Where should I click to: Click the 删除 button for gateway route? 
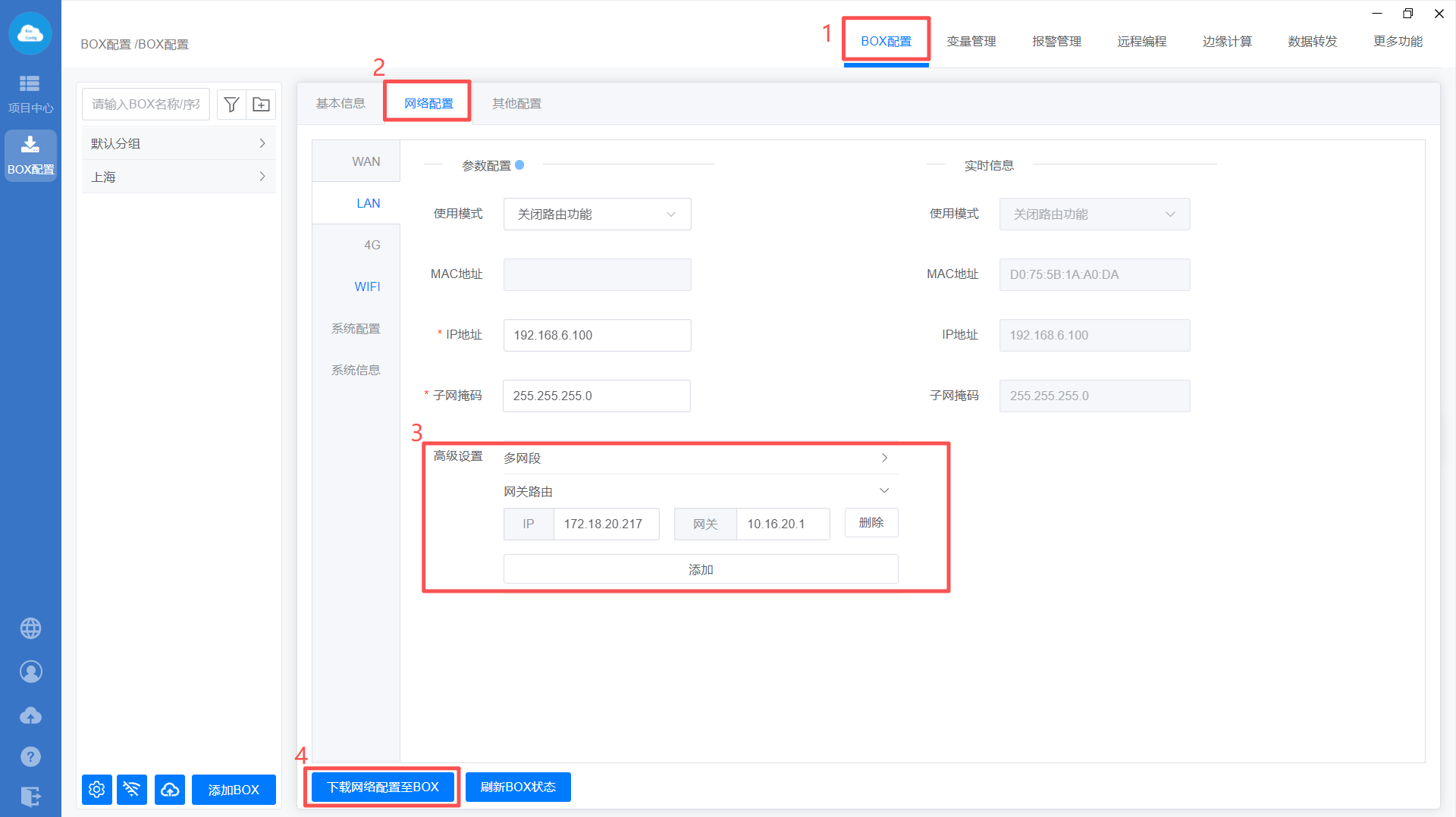pyautogui.click(x=871, y=523)
